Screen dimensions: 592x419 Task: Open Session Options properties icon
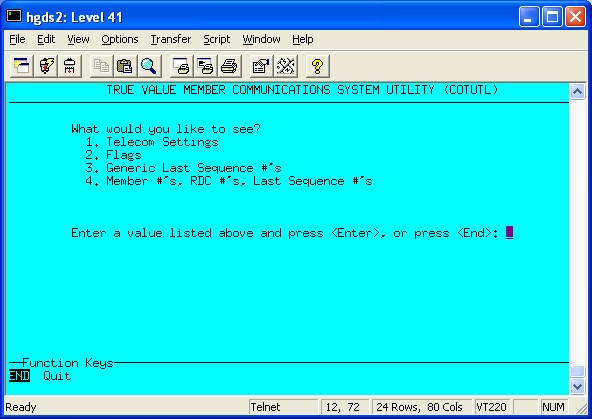tap(261, 66)
